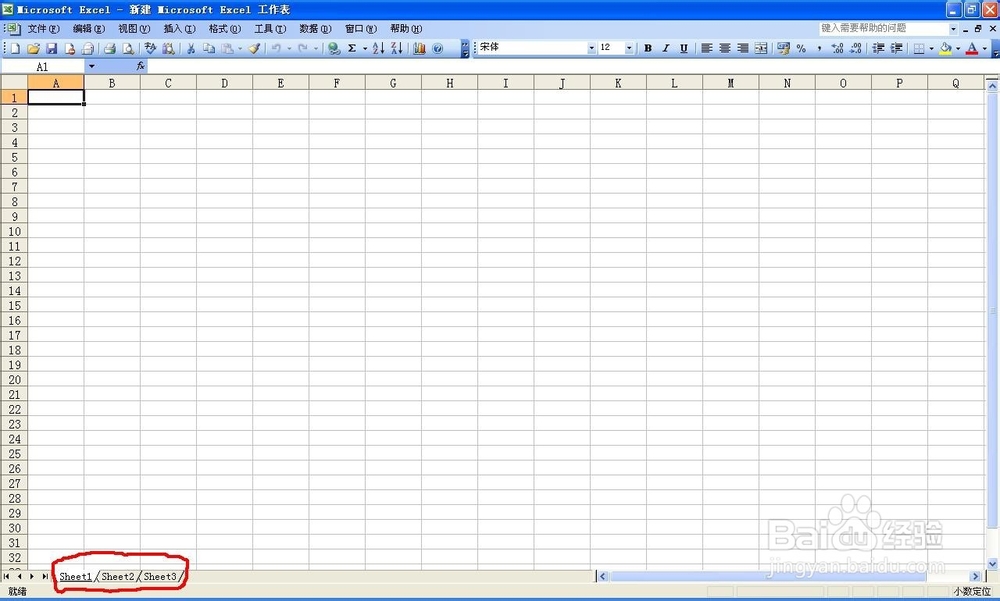Image resolution: width=1000 pixels, height=601 pixels.
Task: Open the font size dropdown
Action: point(629,48)
